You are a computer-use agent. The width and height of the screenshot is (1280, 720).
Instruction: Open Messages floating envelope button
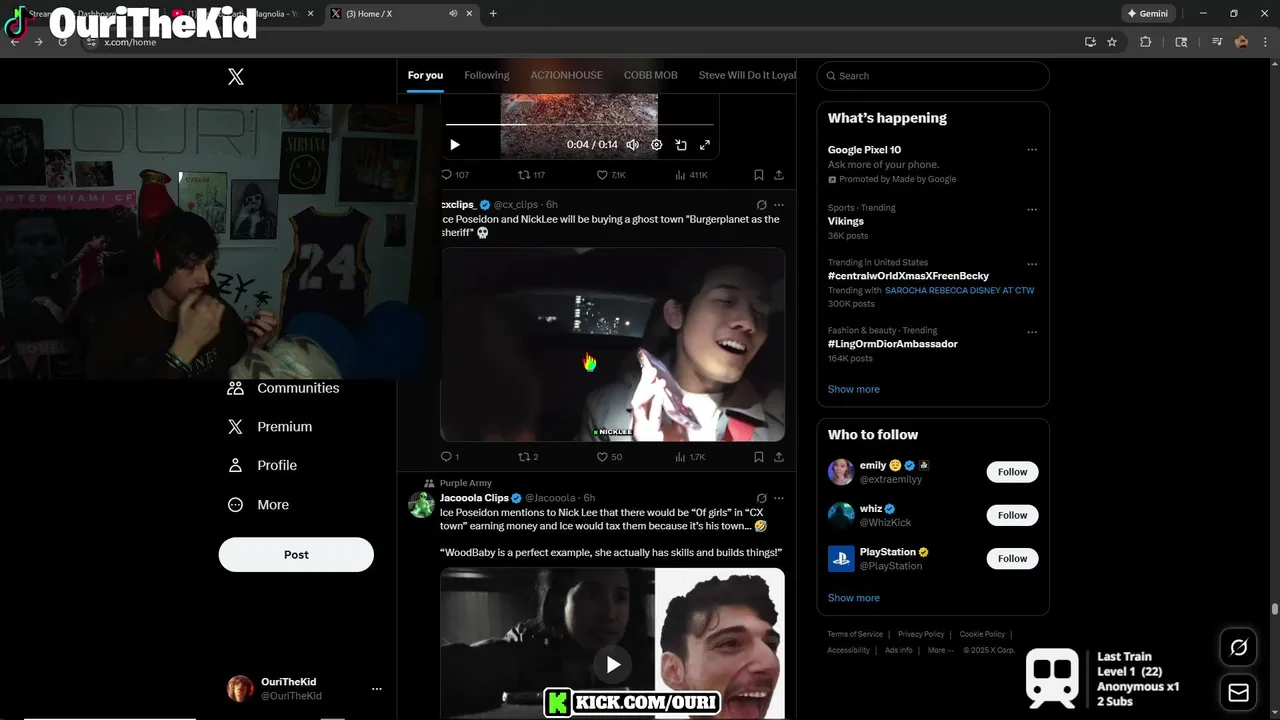point(1238,692)
